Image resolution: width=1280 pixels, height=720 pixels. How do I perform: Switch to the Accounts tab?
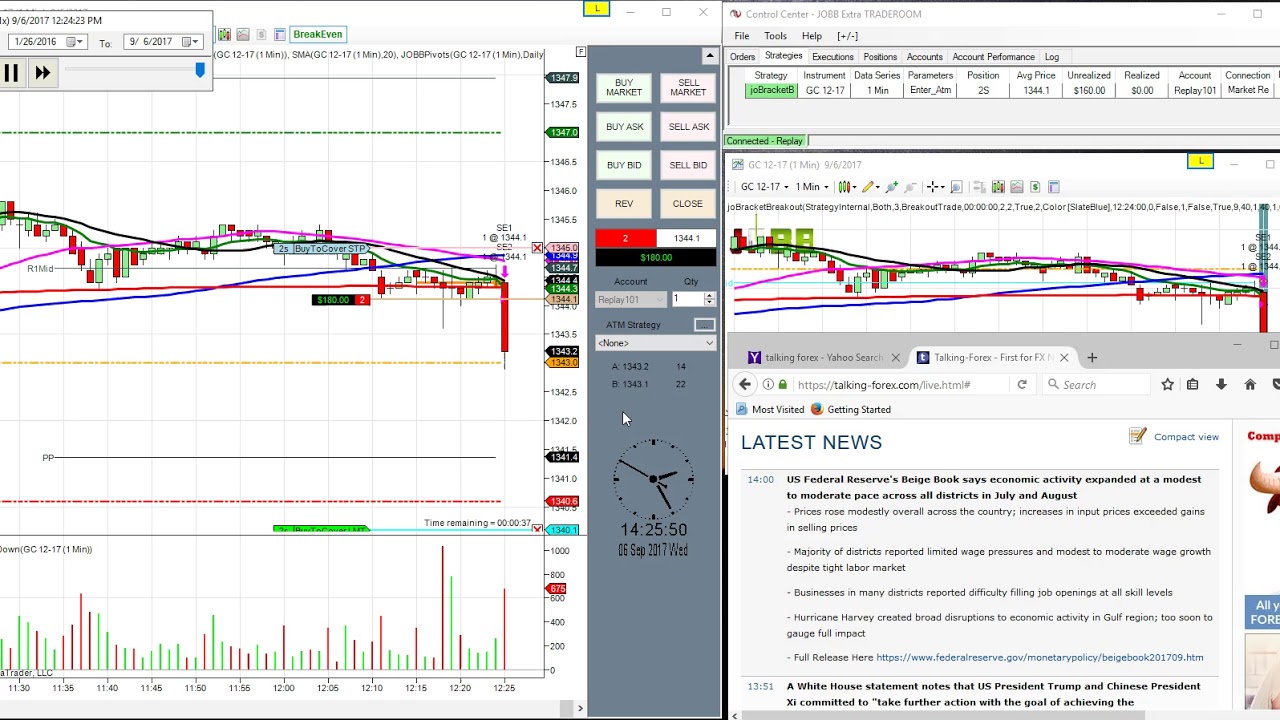924,57
